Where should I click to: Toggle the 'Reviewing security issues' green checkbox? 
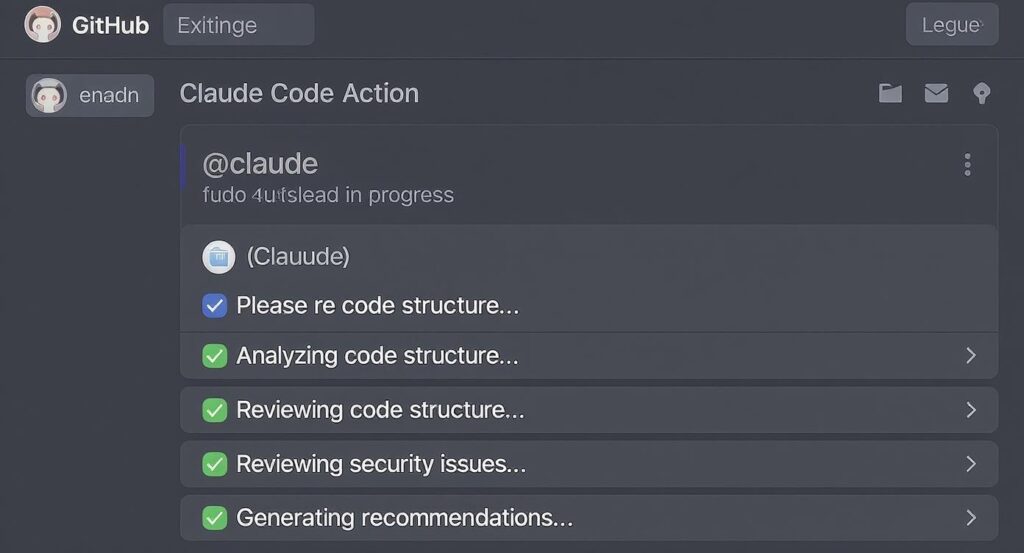point(214,464)
